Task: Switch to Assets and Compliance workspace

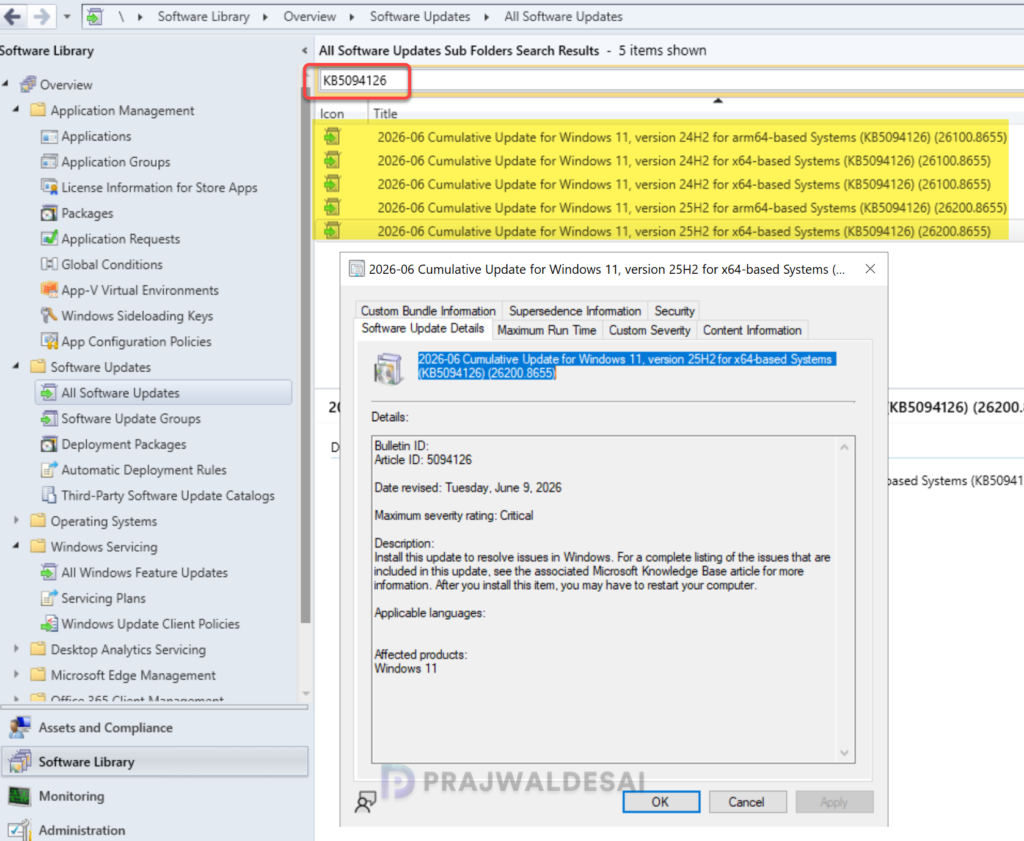Action: (x=155, y=727)
